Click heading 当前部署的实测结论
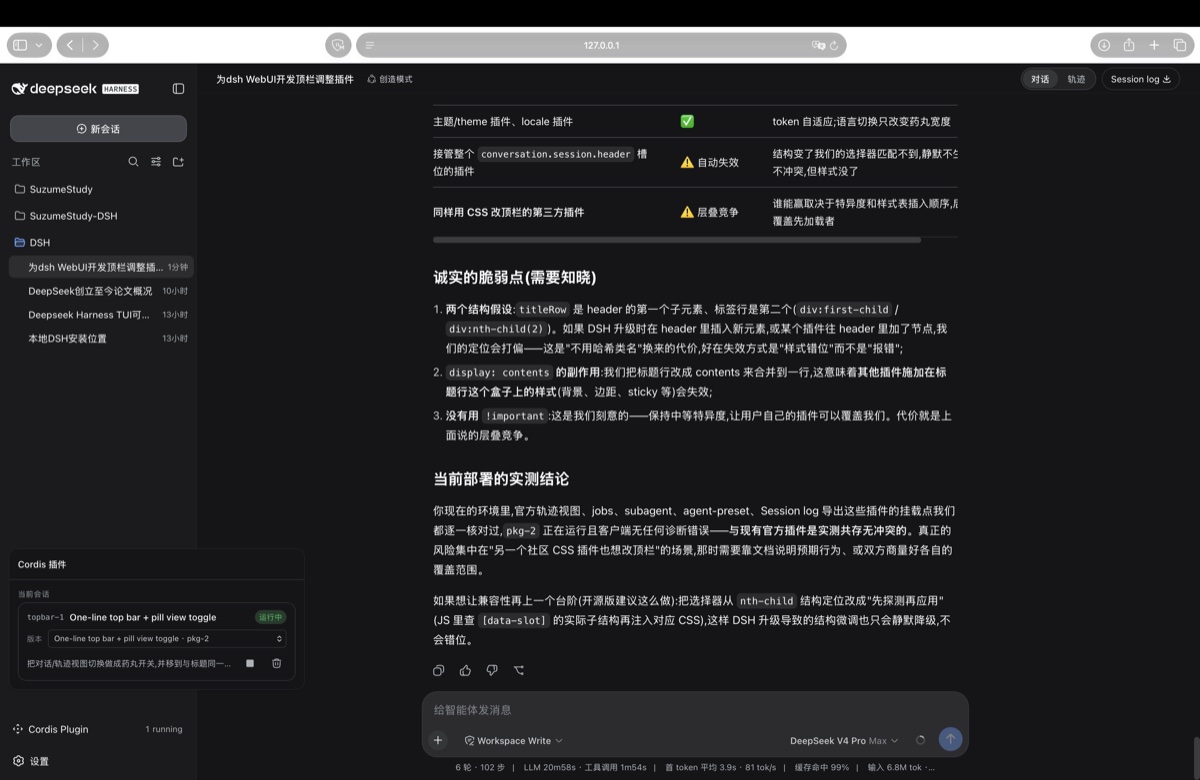The width and height of the screenshot is (1200, 780). (501, 479)
